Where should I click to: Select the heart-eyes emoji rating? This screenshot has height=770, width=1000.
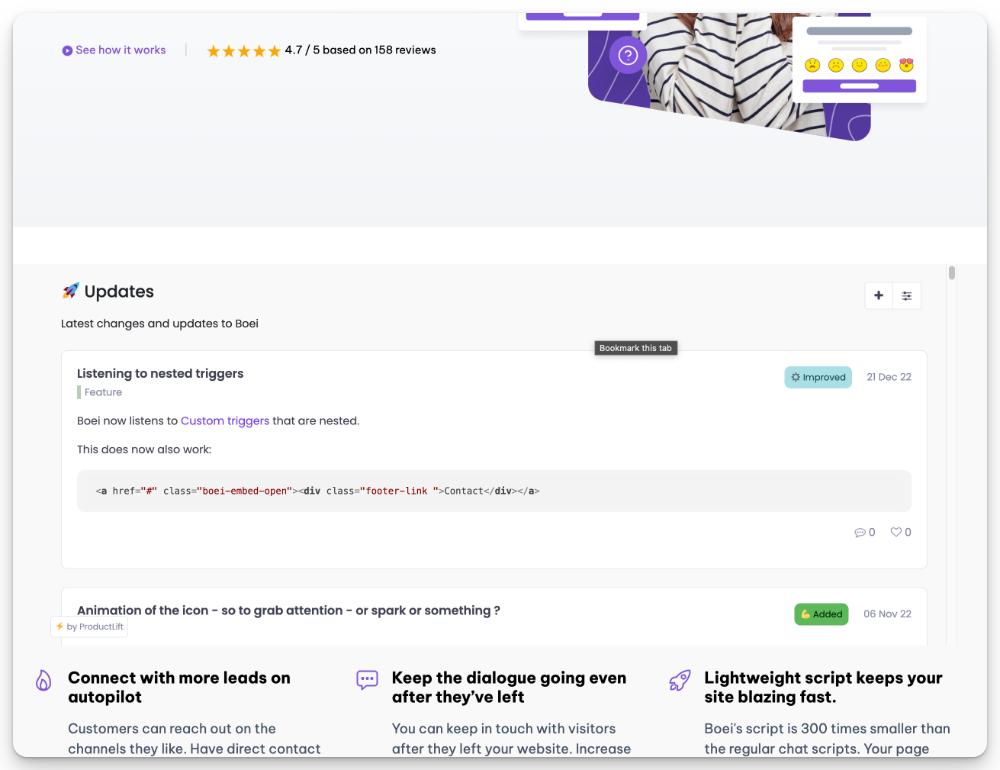[x=907, y=65]
